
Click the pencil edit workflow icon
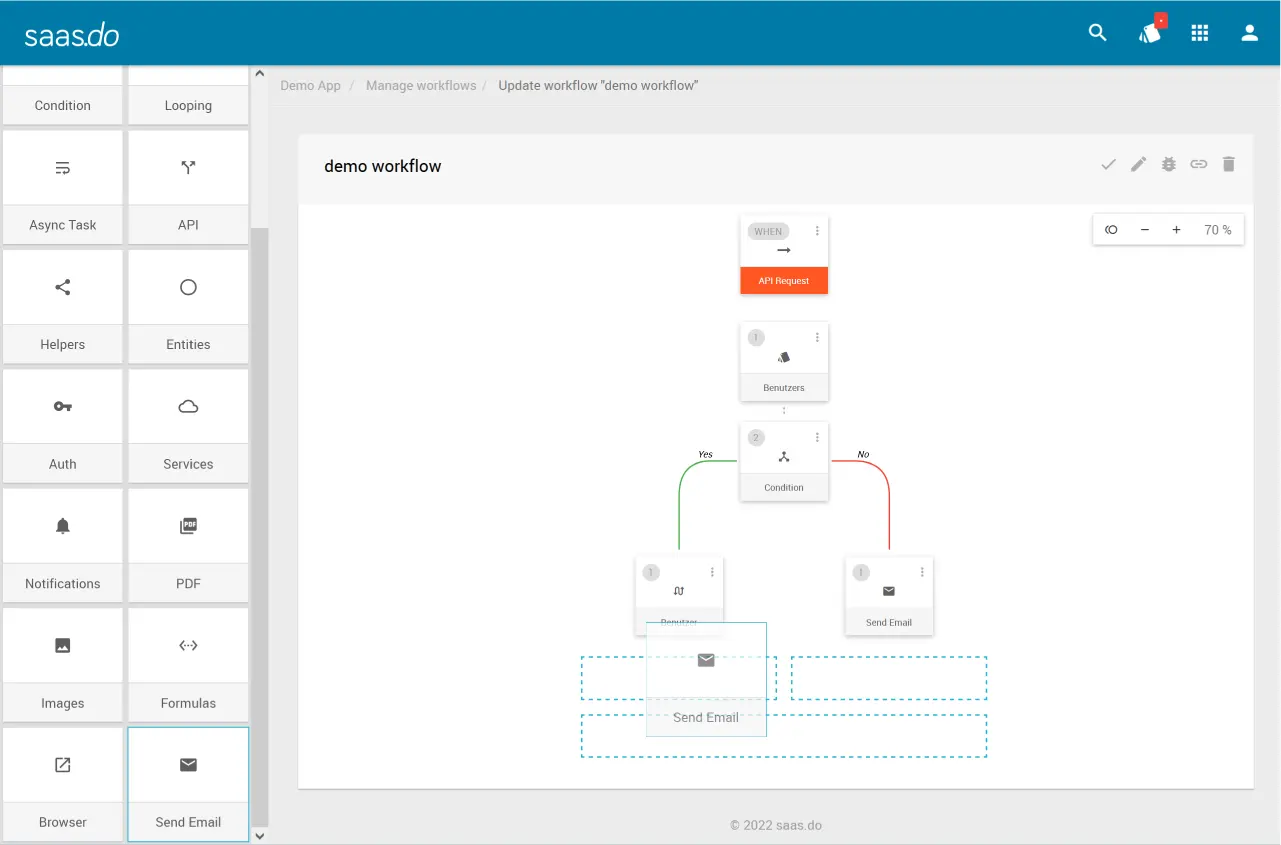(1138, 164)
